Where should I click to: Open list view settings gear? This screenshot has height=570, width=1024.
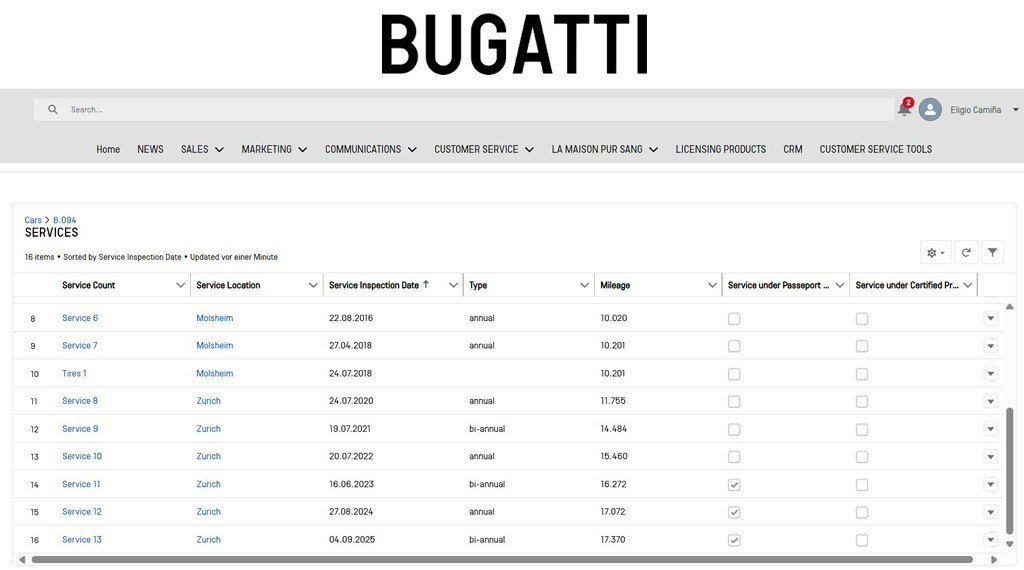(x=935, y=253)
